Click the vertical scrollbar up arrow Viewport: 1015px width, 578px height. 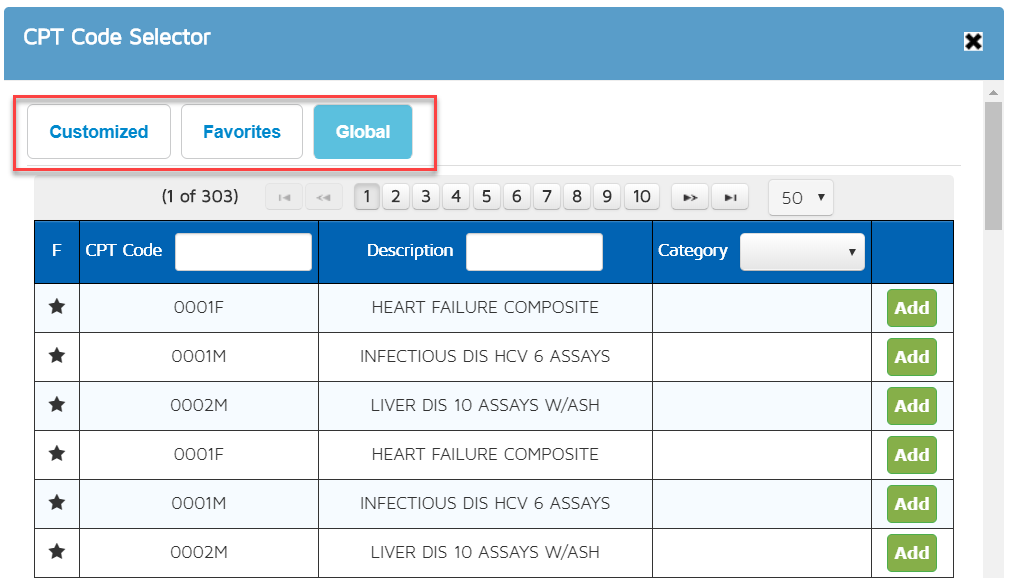click(x=993, y=92)
